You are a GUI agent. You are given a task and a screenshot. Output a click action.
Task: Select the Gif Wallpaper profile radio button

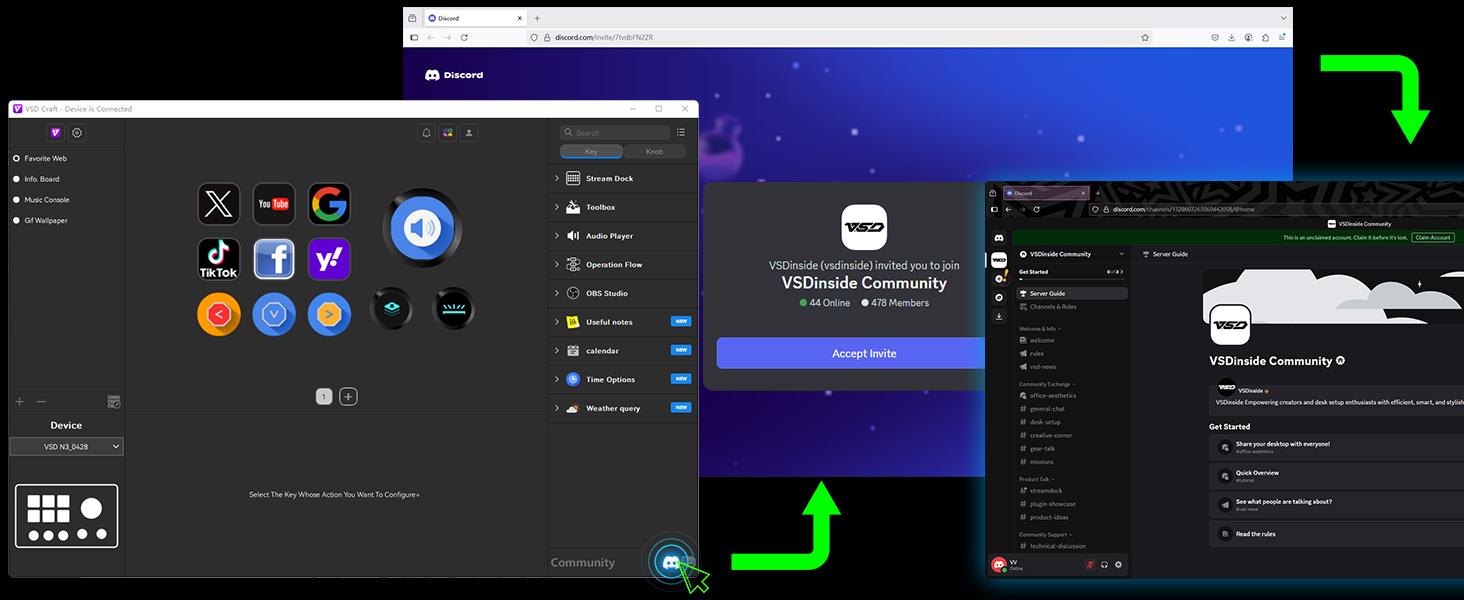click(x=17, y=220)
